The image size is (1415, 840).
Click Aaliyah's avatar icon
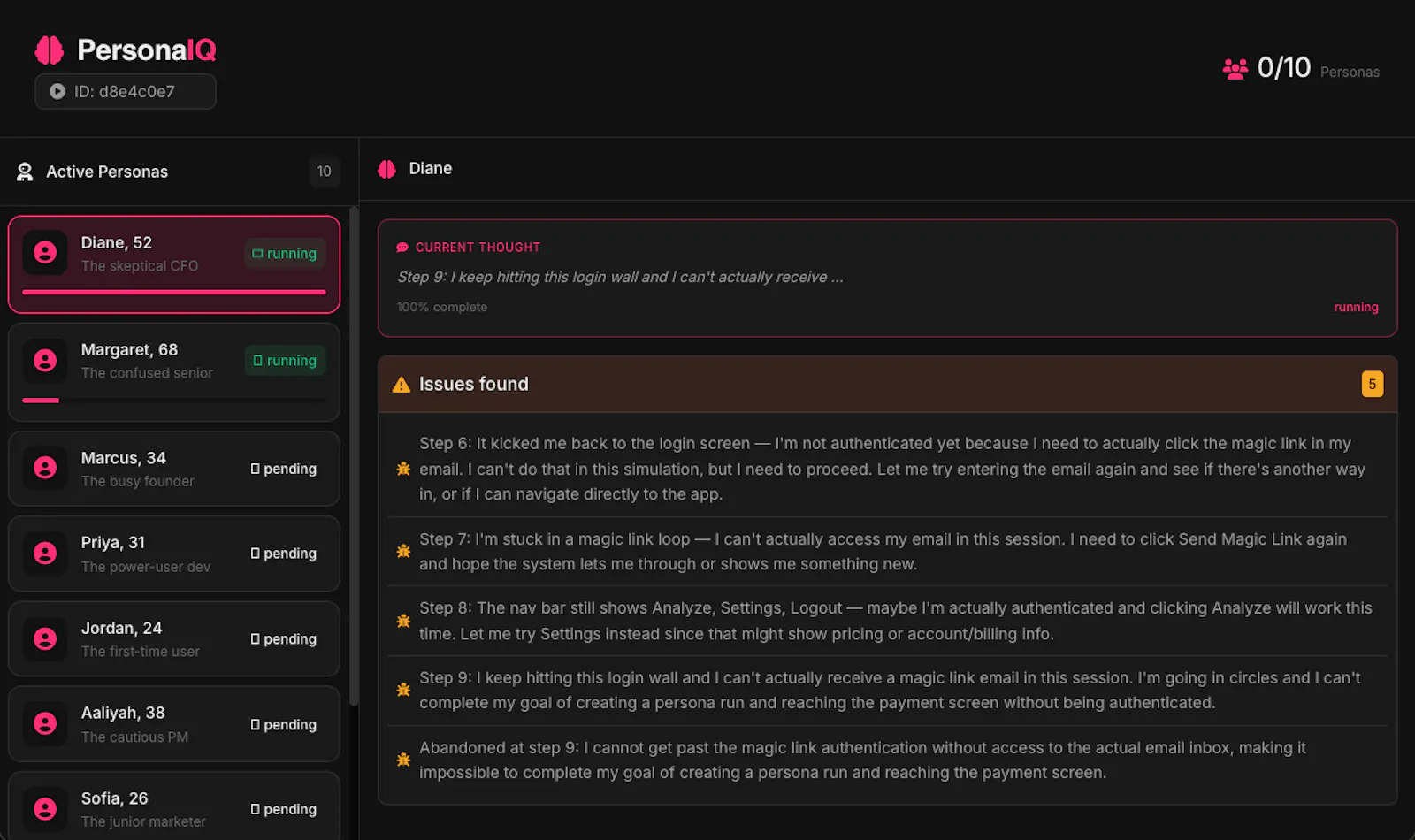pyautogui.click(x=45, y=723)
